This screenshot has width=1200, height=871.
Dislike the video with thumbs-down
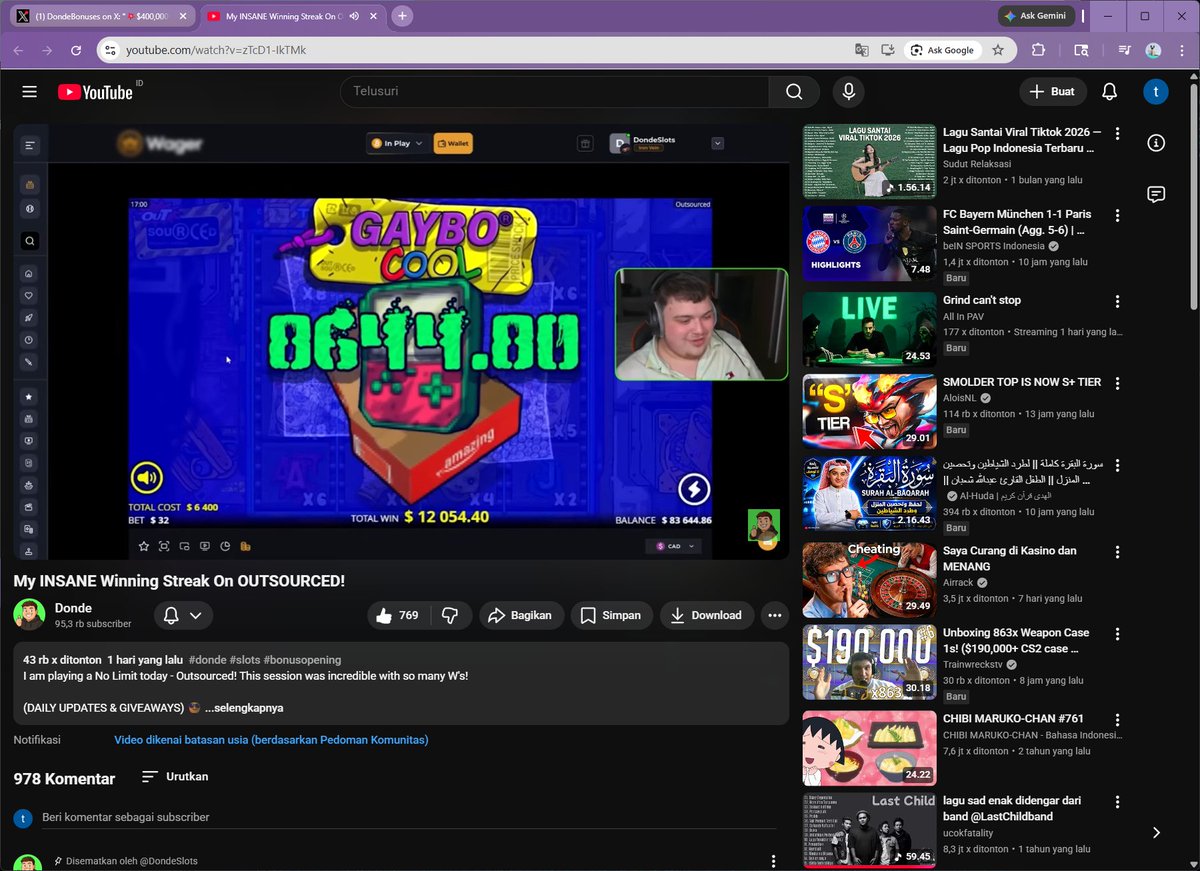pyautogui.click(x=450, y=615)
